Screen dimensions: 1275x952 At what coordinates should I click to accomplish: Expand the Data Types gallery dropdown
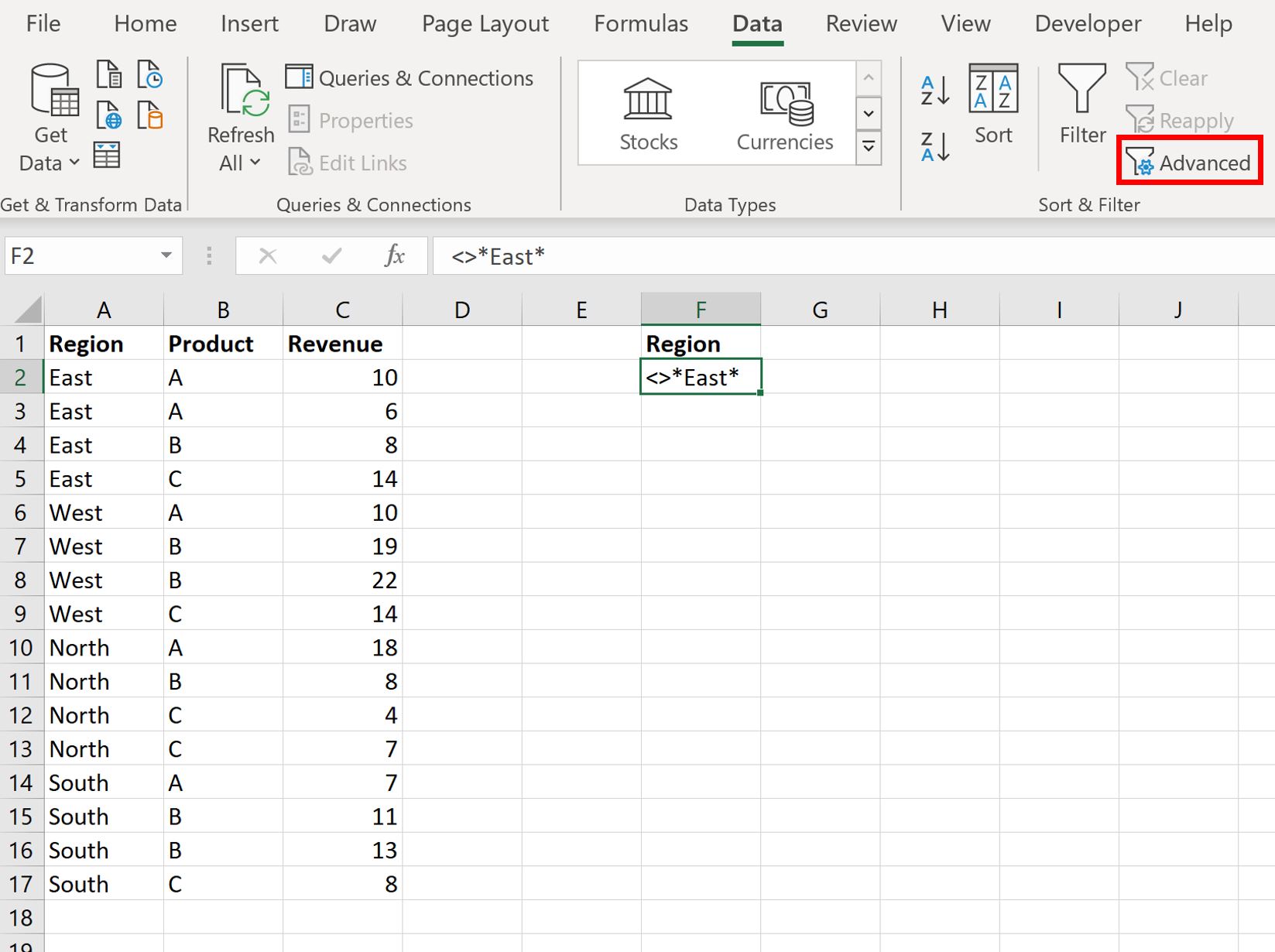coord(869,146)
